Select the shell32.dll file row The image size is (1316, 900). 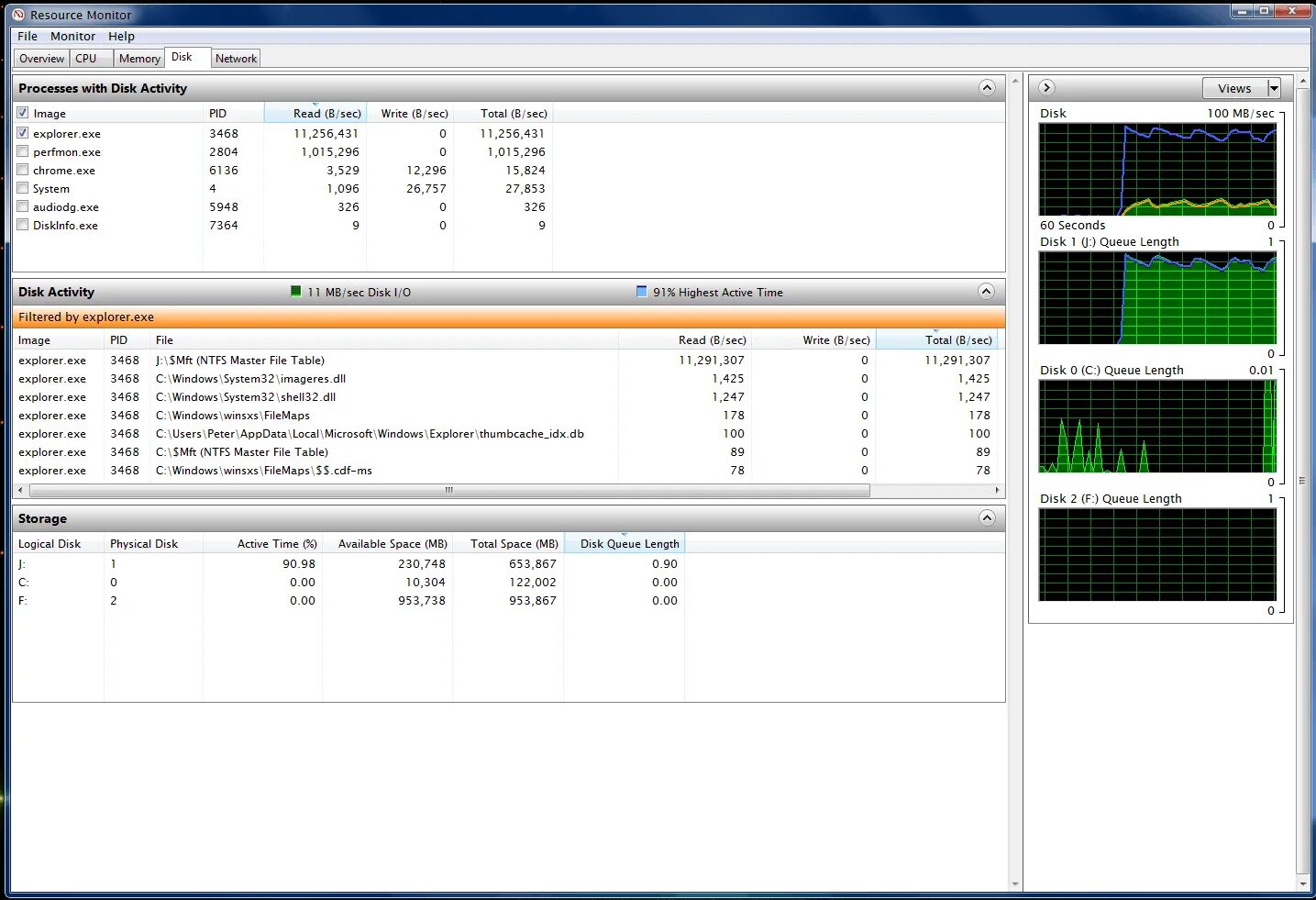(x=504, y=396)
